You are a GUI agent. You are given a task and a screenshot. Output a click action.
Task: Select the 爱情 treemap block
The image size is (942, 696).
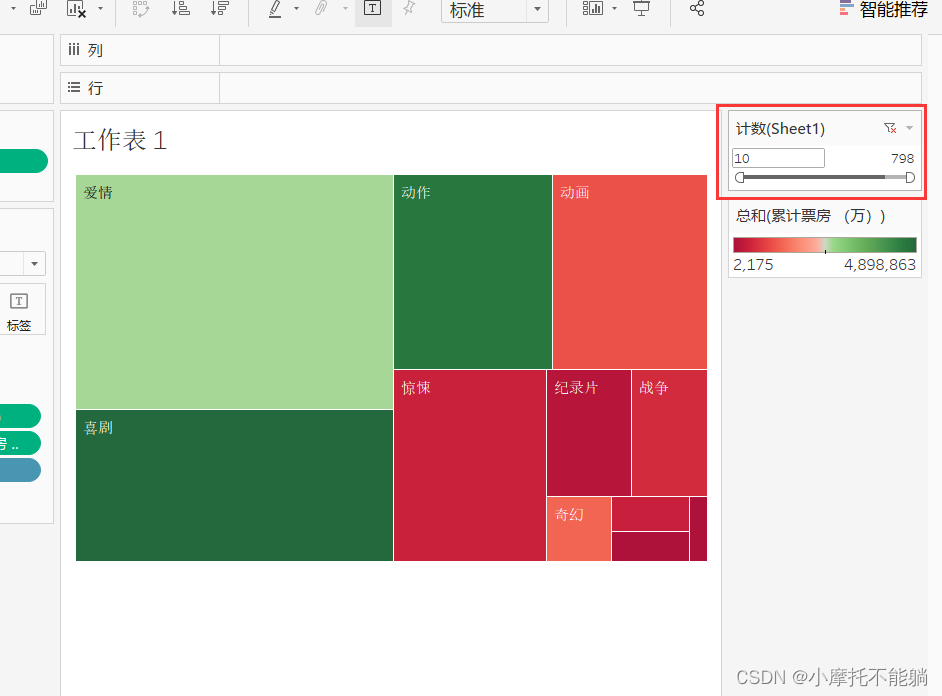[x=234, y=292]
